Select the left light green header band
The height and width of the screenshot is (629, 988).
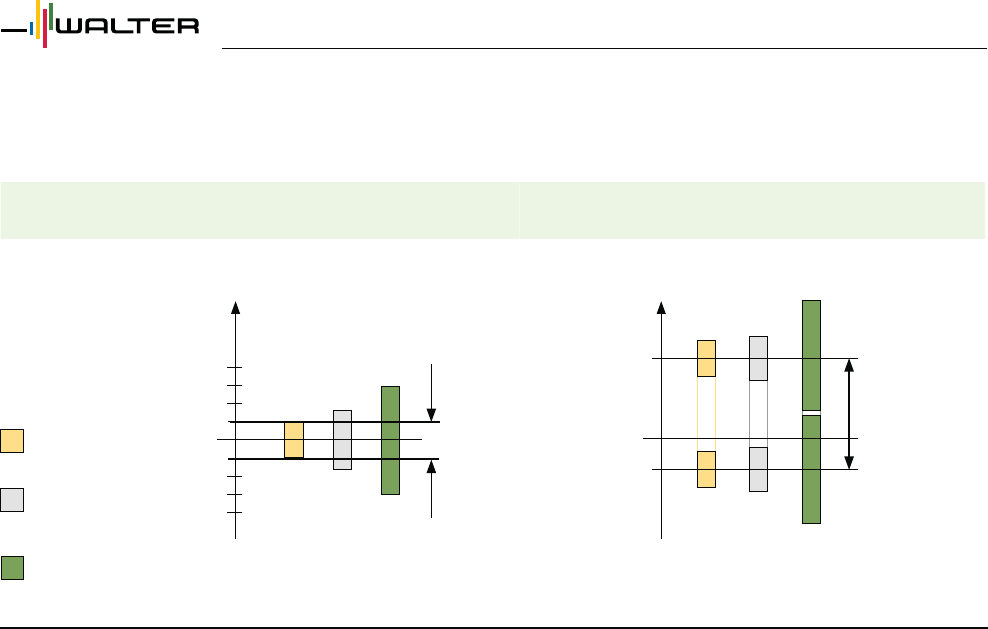point(259,210)
